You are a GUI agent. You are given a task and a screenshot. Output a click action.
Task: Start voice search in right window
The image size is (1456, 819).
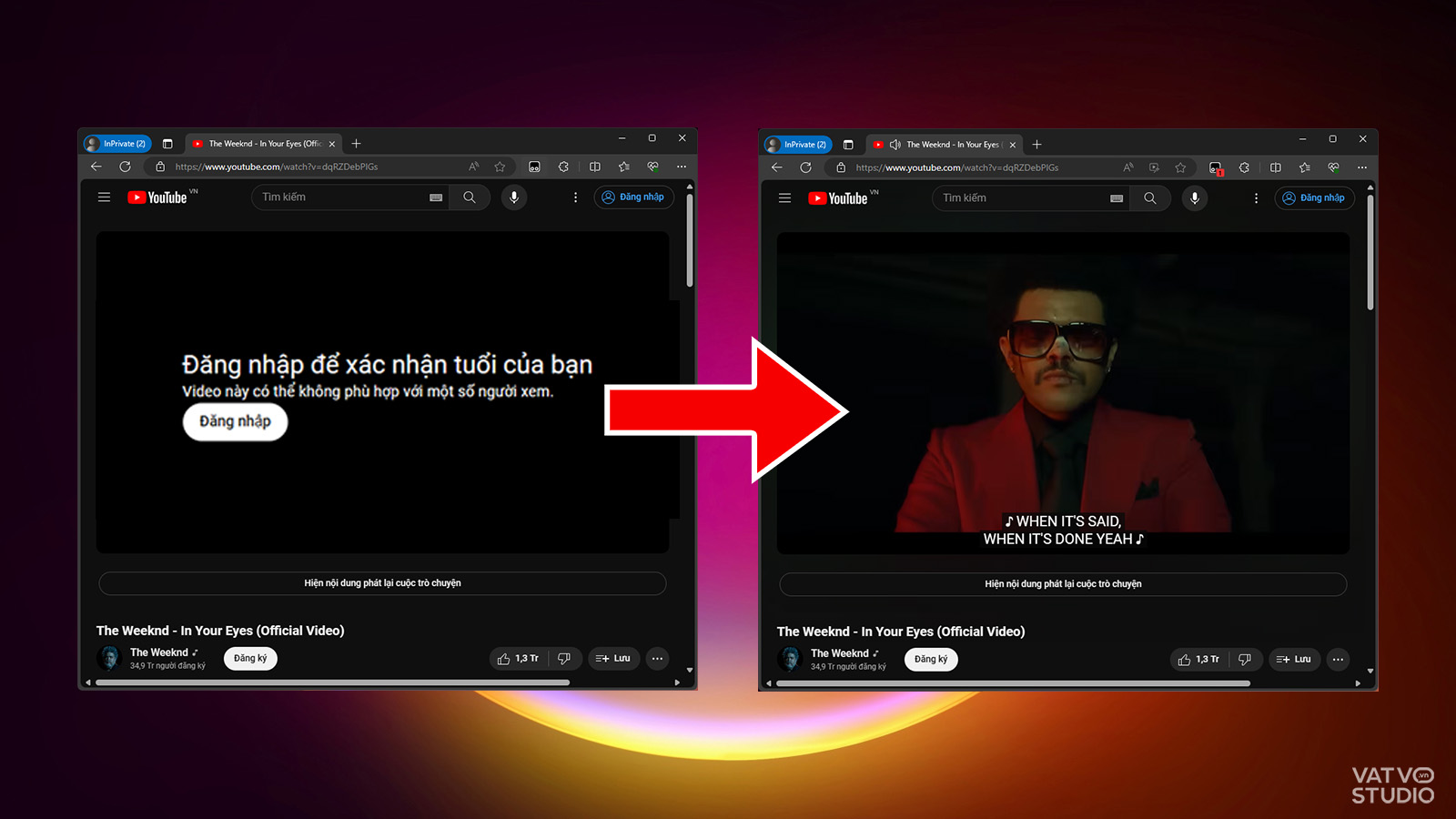pyautogui.click(x=1195, y=197)
